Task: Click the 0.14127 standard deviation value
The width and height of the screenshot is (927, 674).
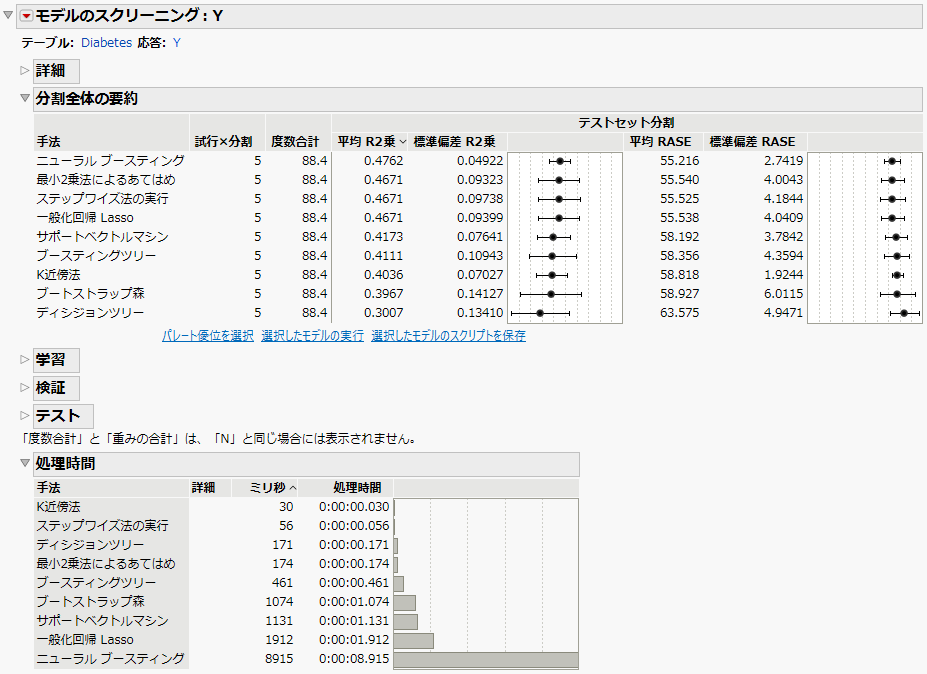Action: pyautogui.click(x=479, y=293)
